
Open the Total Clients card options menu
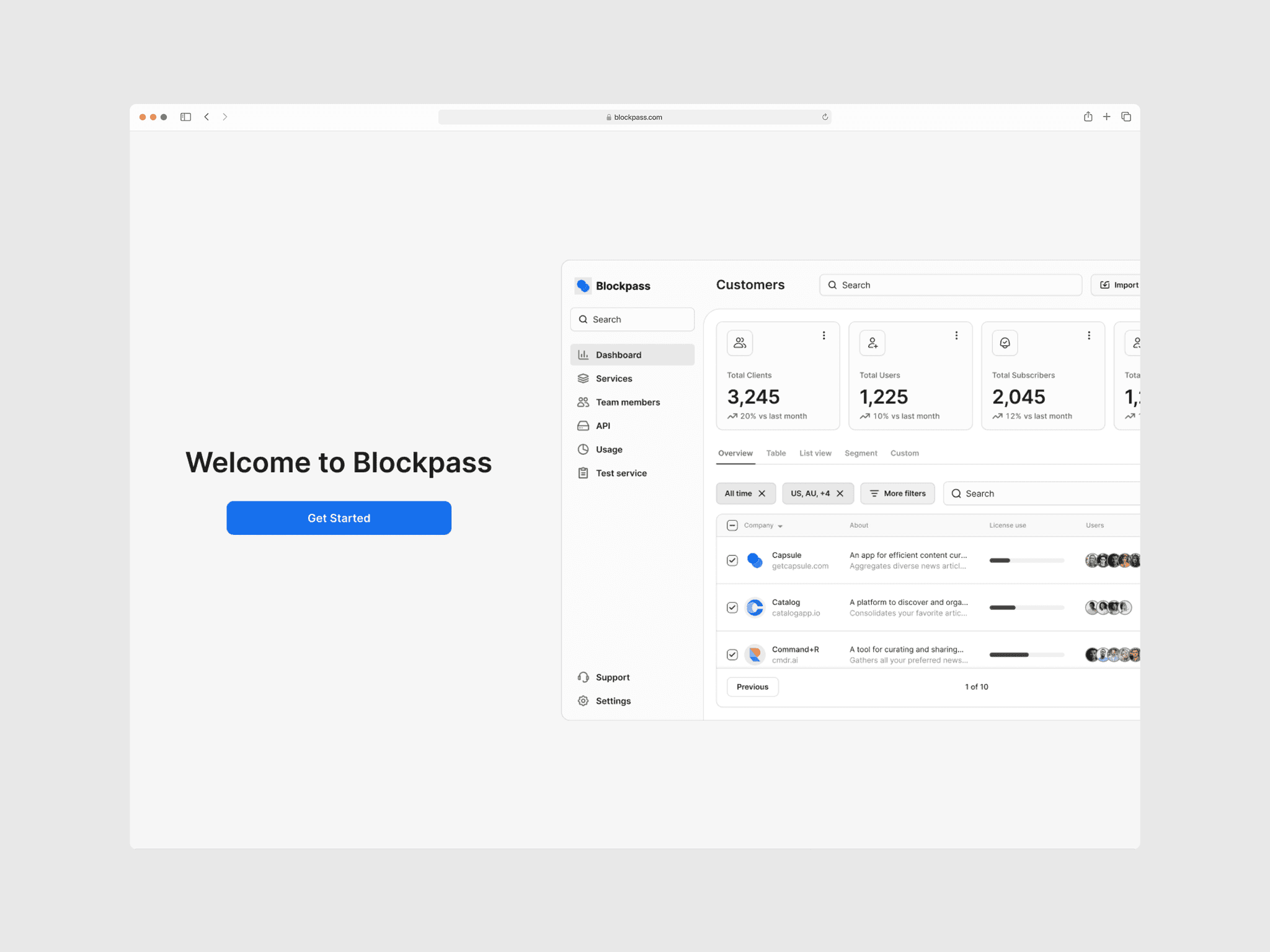pyautogui.click(x=824, y=335)
